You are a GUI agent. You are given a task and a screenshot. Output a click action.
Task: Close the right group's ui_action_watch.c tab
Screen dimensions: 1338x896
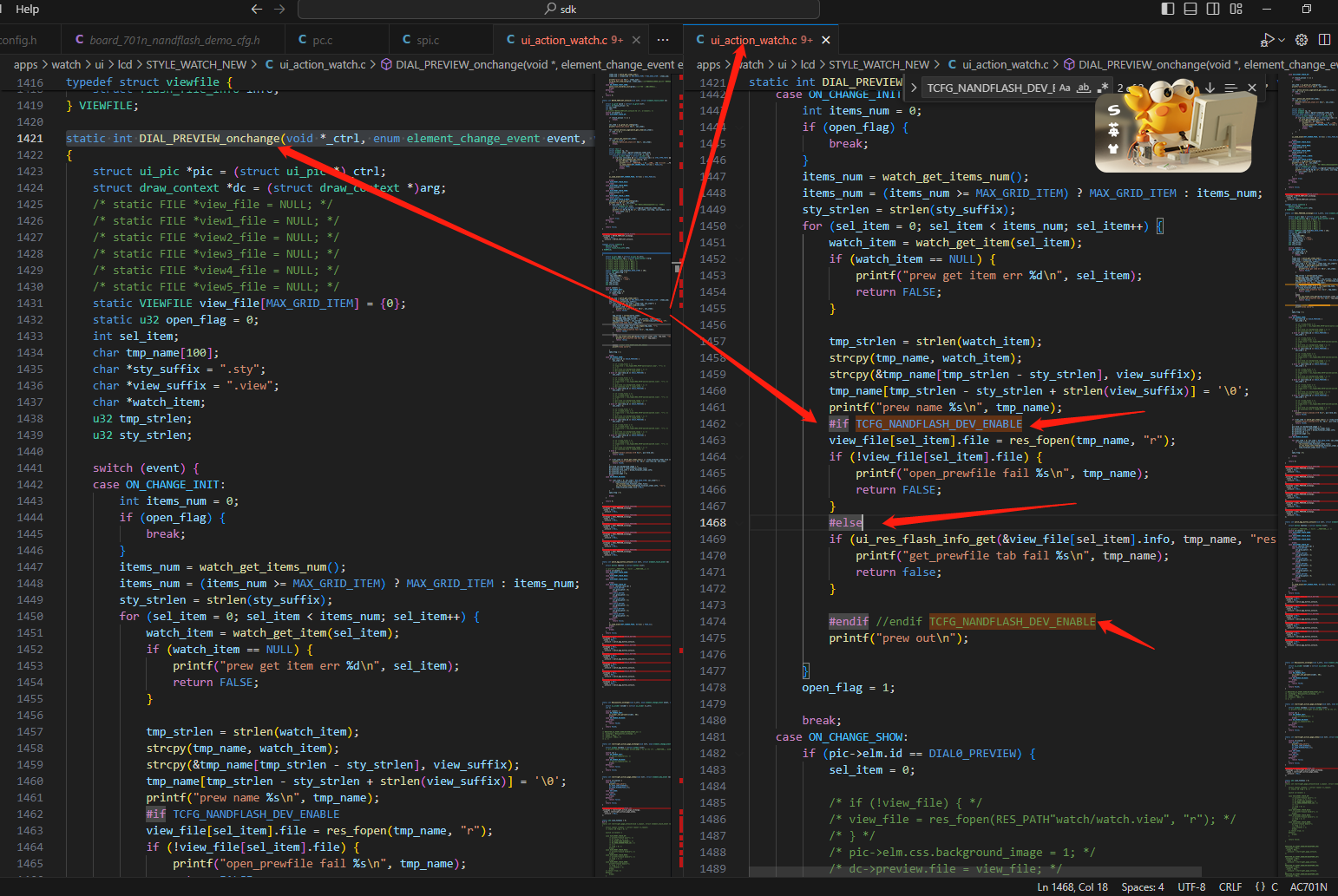click(826, 40)
